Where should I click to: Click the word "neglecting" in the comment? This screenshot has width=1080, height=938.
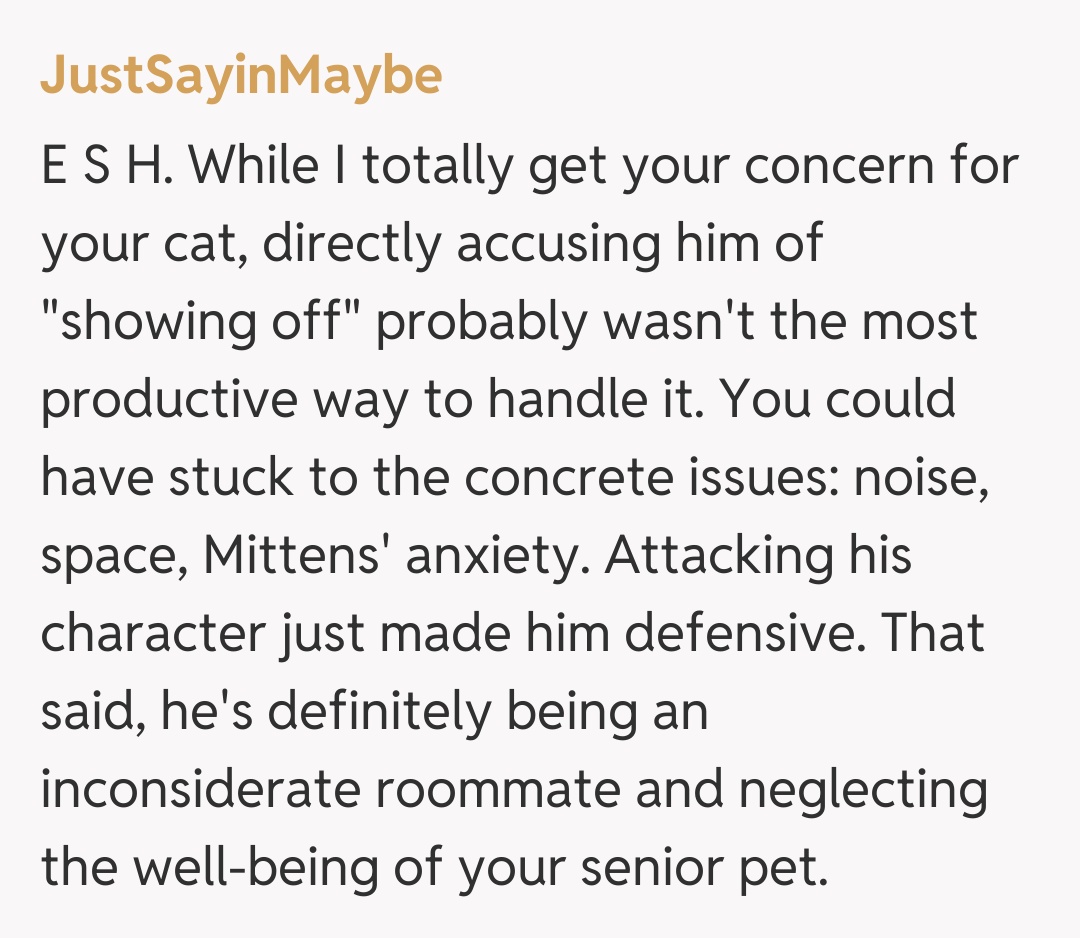(863, 790)
